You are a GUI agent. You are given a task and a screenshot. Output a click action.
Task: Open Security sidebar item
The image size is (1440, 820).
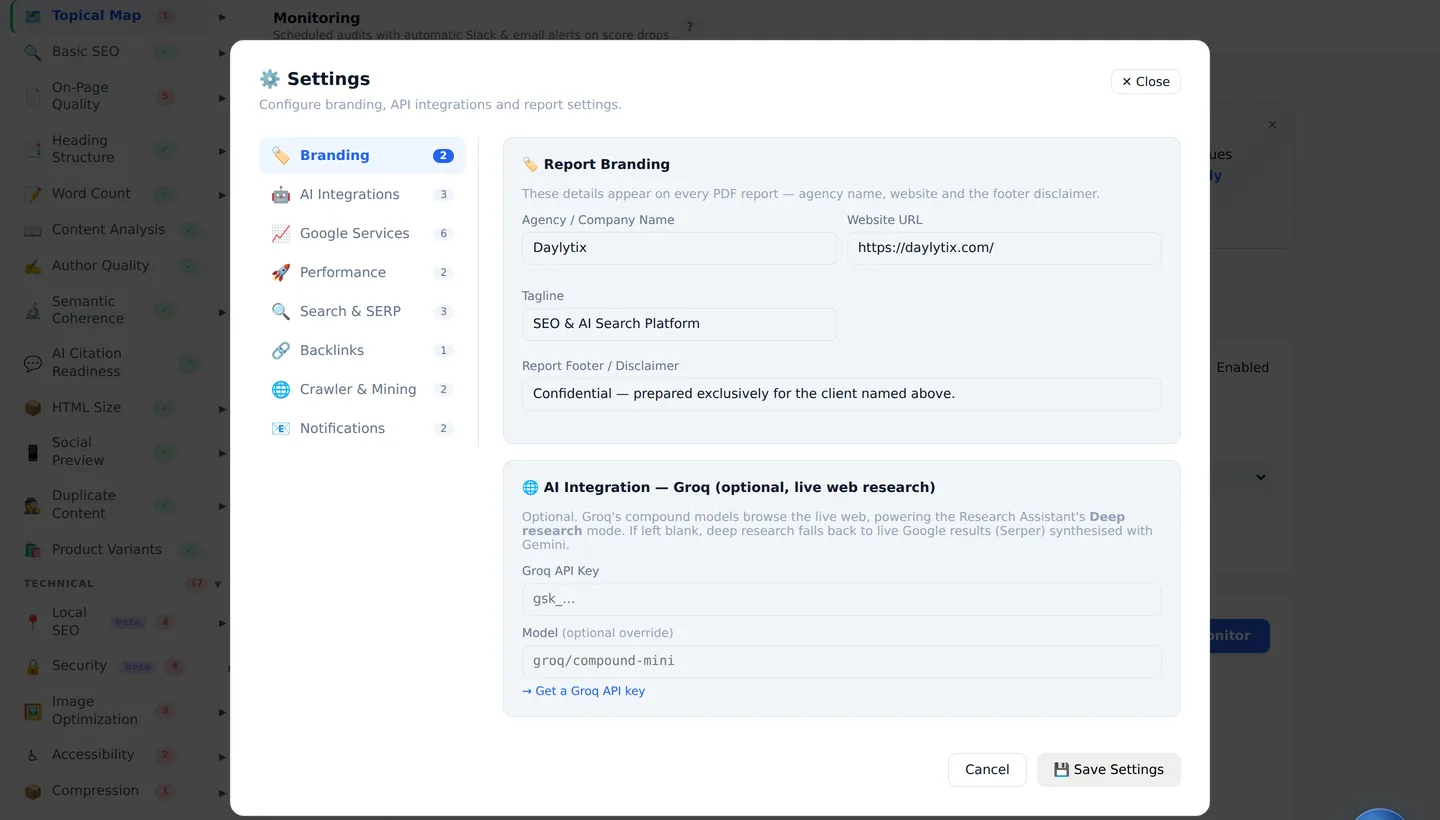80,666
